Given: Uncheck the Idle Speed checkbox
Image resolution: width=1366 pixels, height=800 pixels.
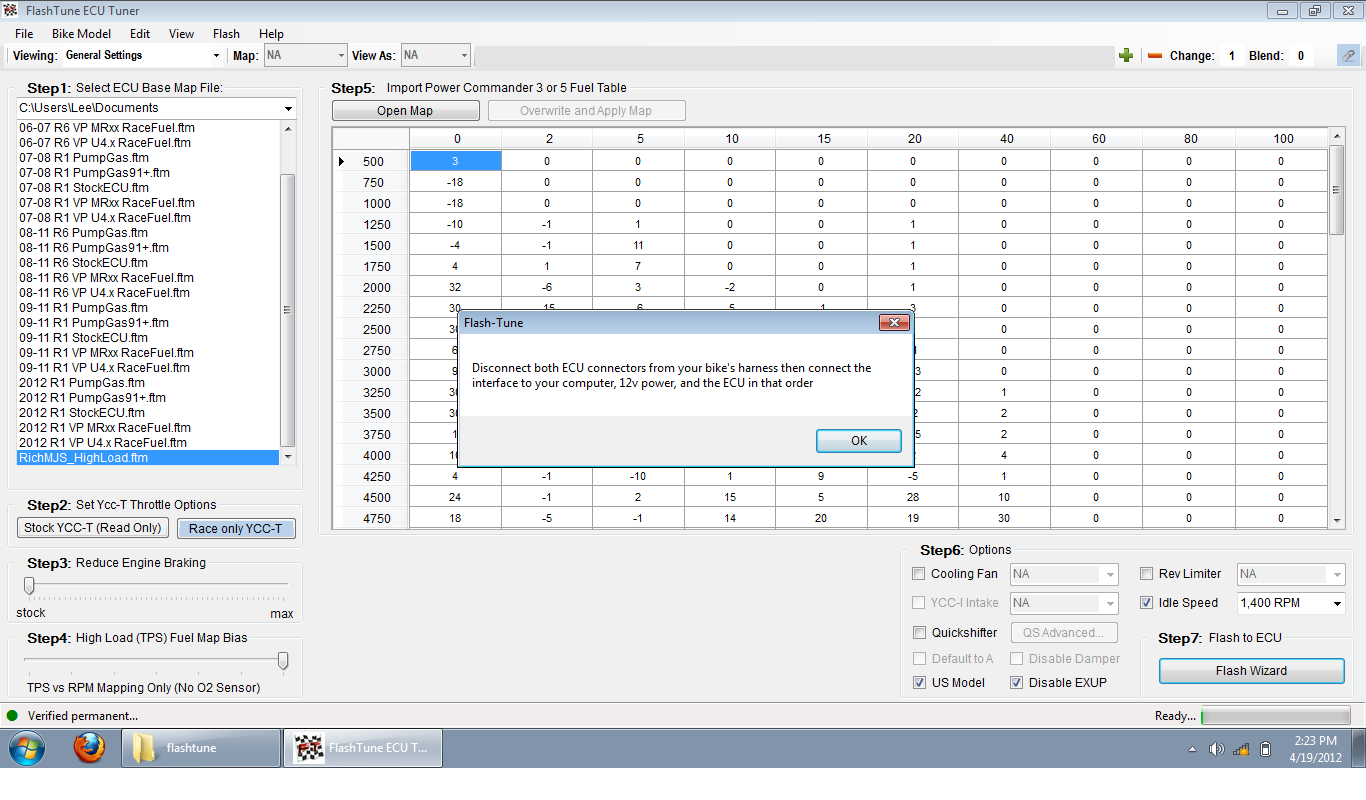Looking at the screenshot, I should (1146, 602).
